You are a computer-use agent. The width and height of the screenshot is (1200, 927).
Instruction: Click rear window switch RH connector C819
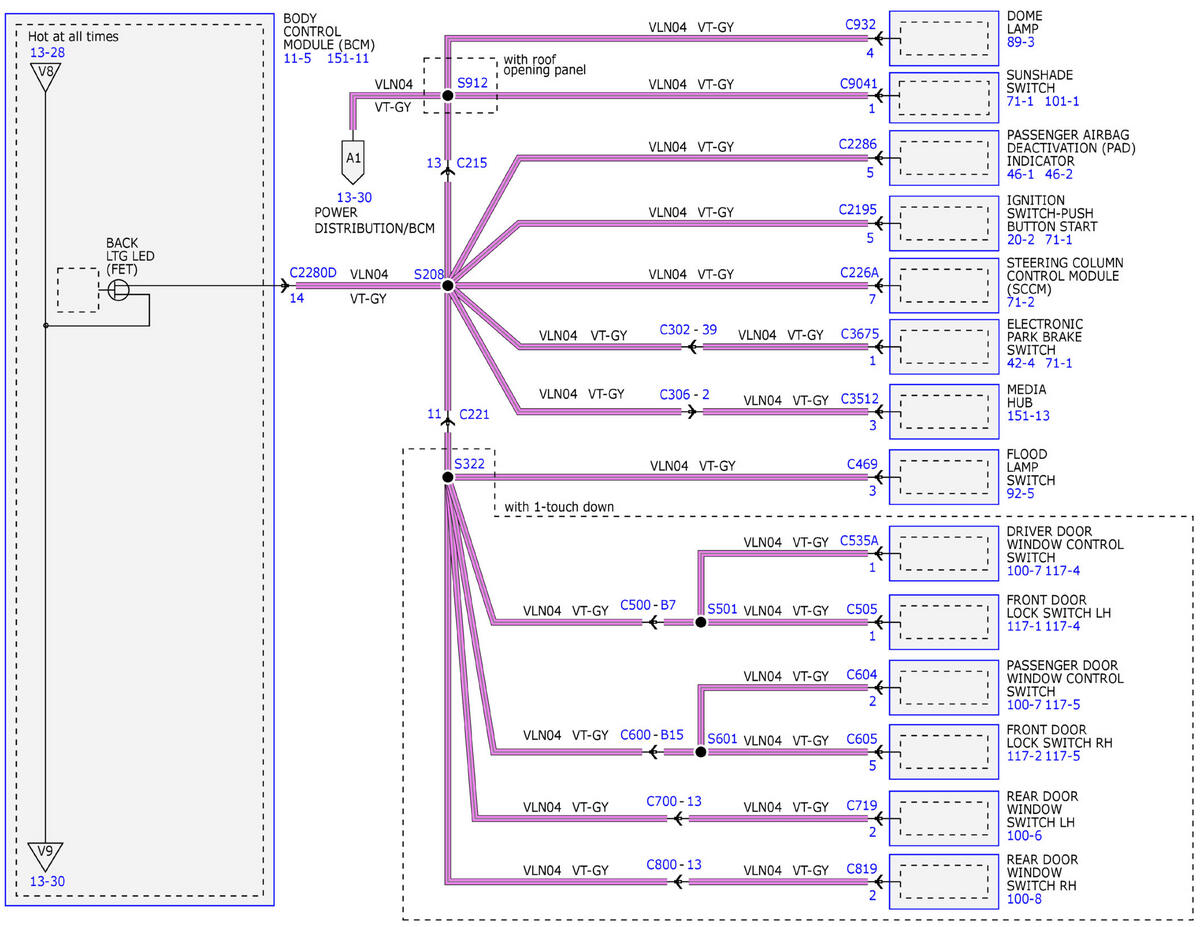tap(862, 868)
